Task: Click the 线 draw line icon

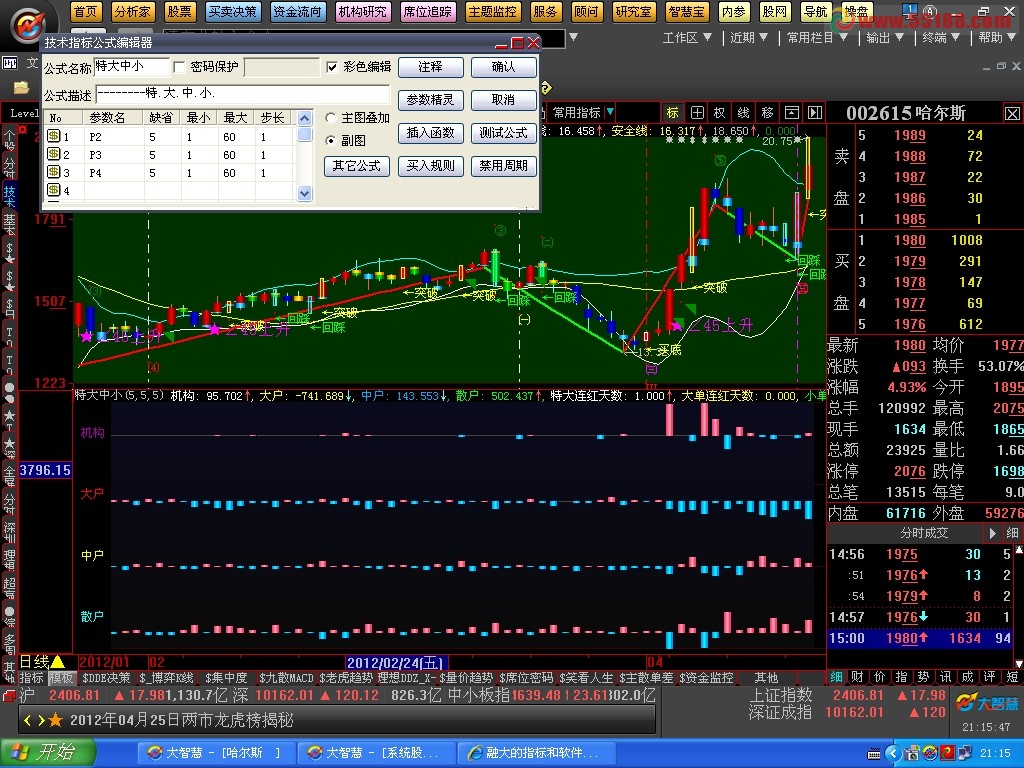Action: point(743,112)
